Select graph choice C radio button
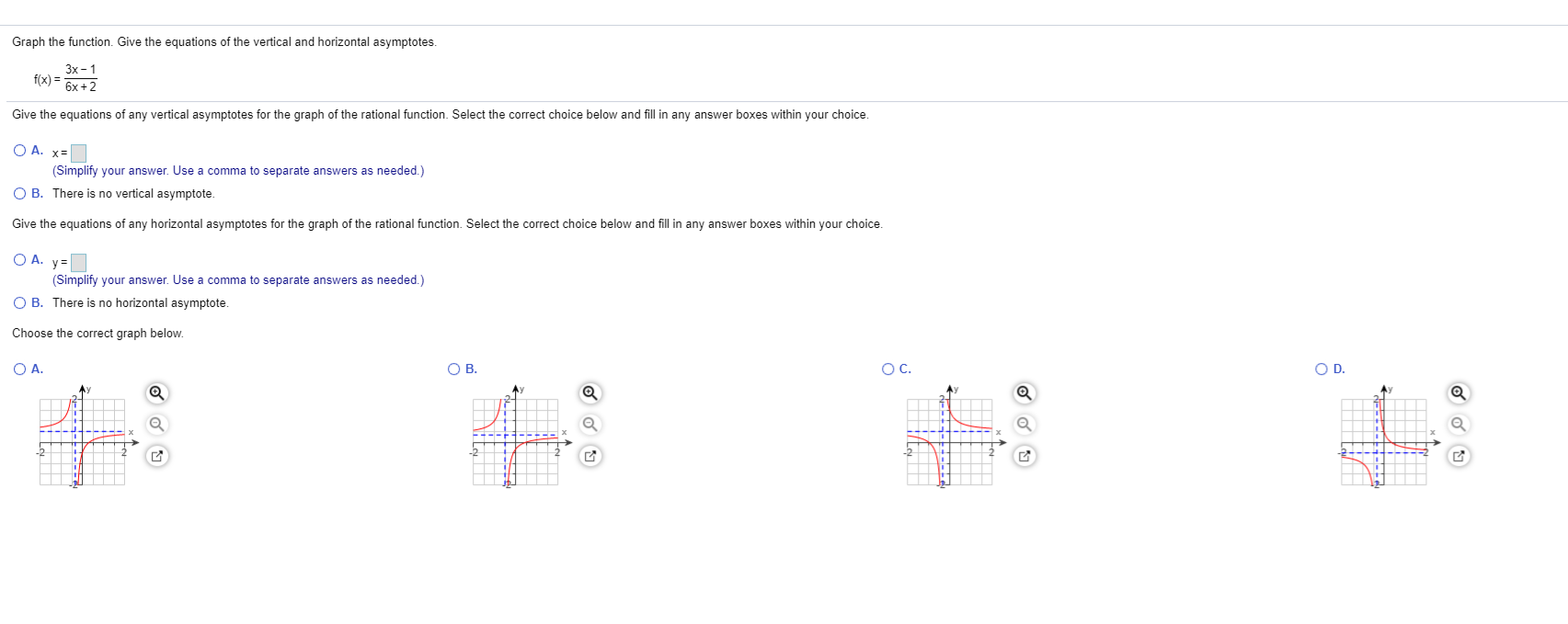This screenshot has width=1568, height=624. click(887, 369)
